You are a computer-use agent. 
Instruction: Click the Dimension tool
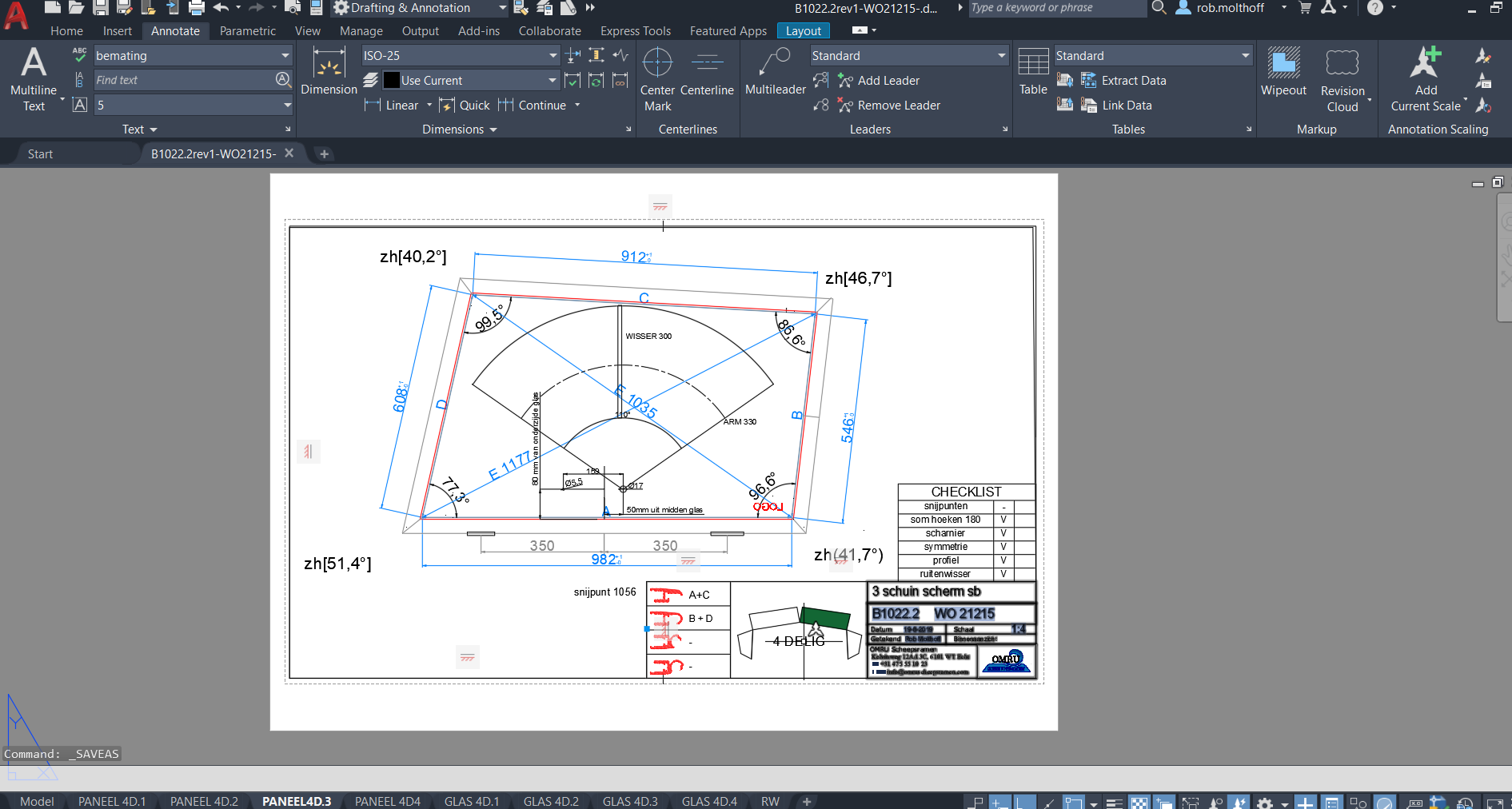click(x=329, y=72)
